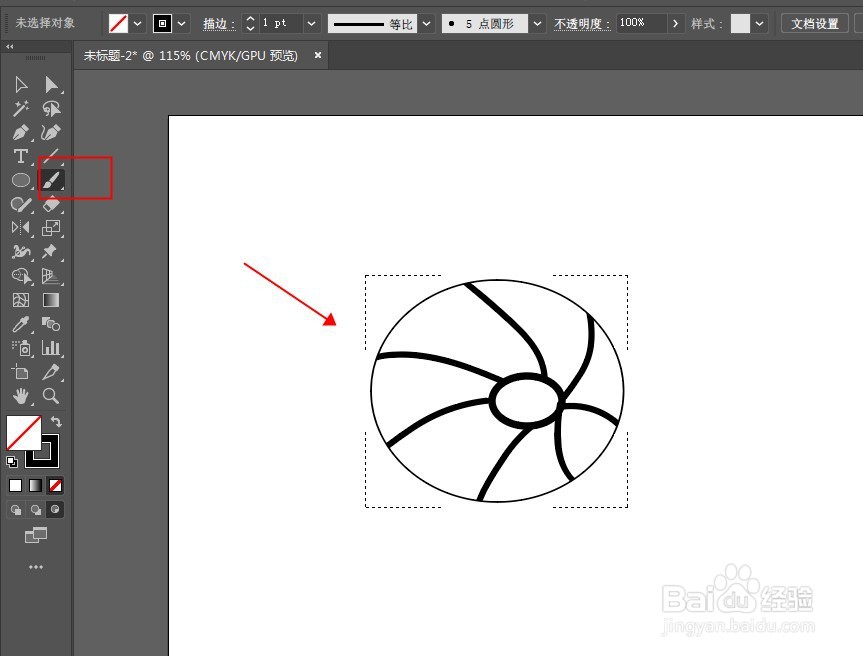Viewport: 863px width, 656px height.
Task: Expand the brush definition dropdown arrow
Action: 537,24
